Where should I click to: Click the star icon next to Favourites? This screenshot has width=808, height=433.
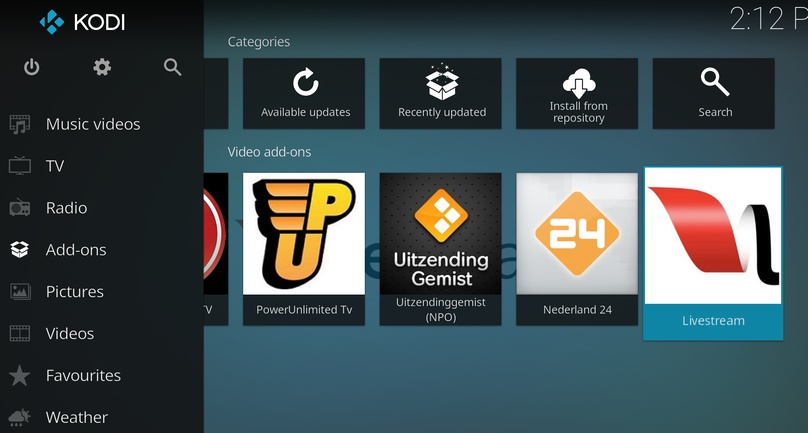[20, 375]
